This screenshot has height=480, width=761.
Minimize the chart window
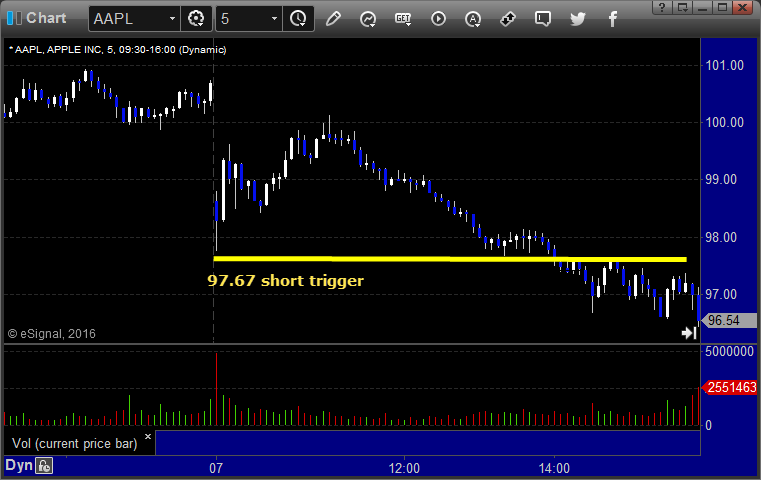click(x=702, y=7)
